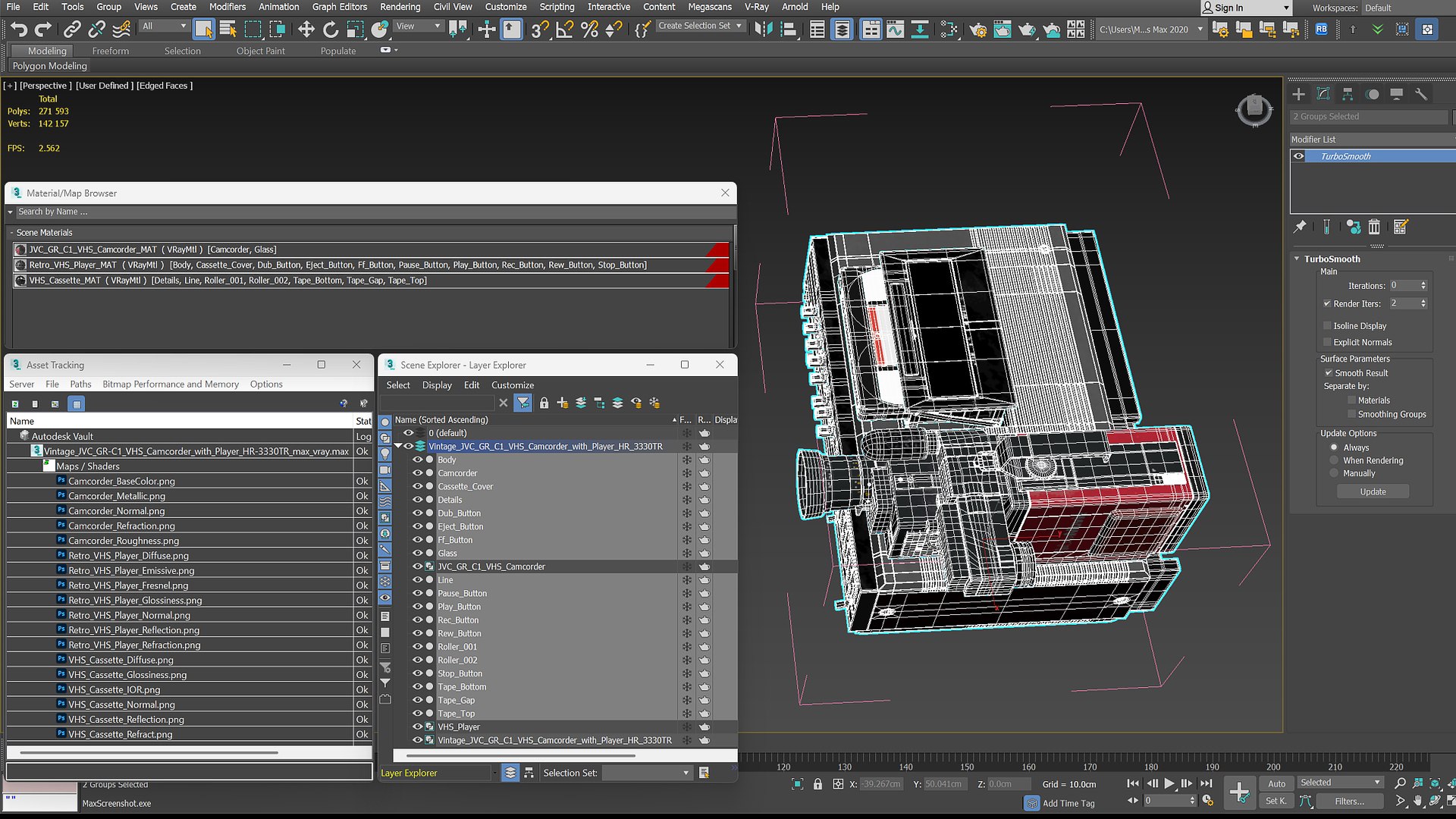
Task: Click the Update button in TurboSmooth
Action: pos(1373,491)
